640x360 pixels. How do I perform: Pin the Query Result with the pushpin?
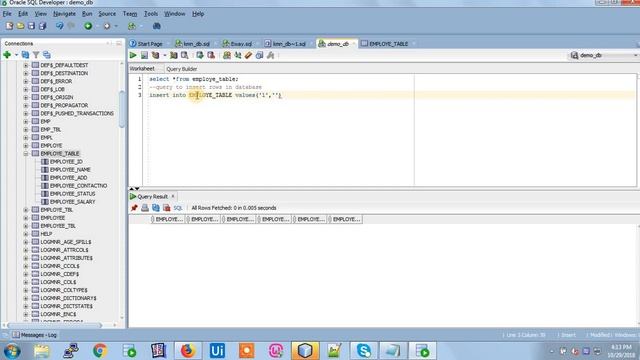pos(134,208)
